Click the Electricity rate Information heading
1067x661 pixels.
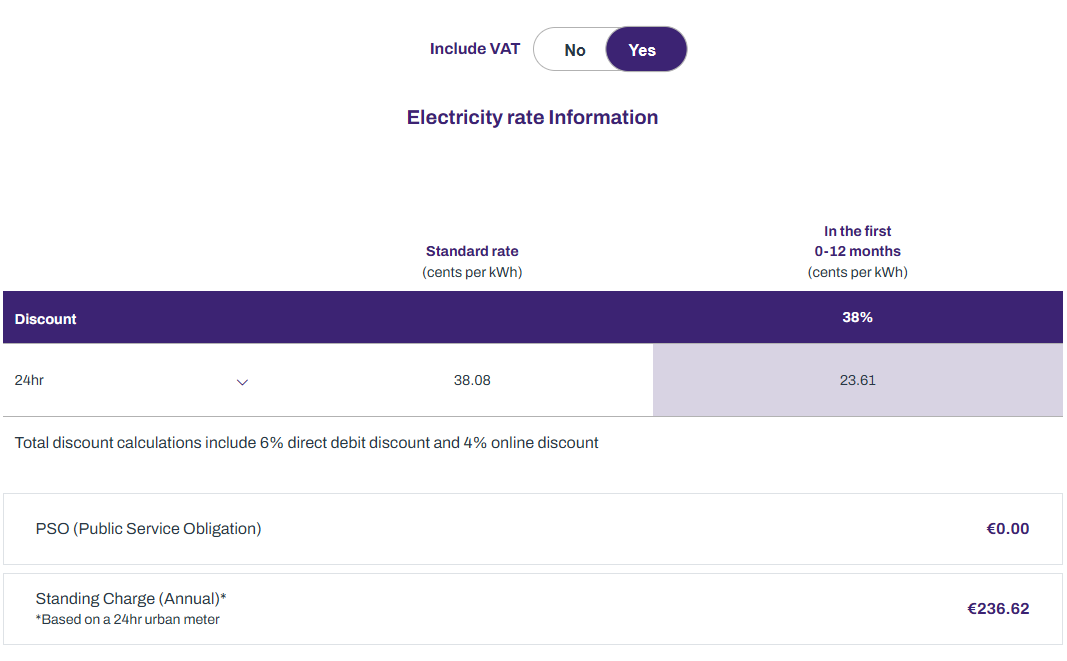[532, 118]
